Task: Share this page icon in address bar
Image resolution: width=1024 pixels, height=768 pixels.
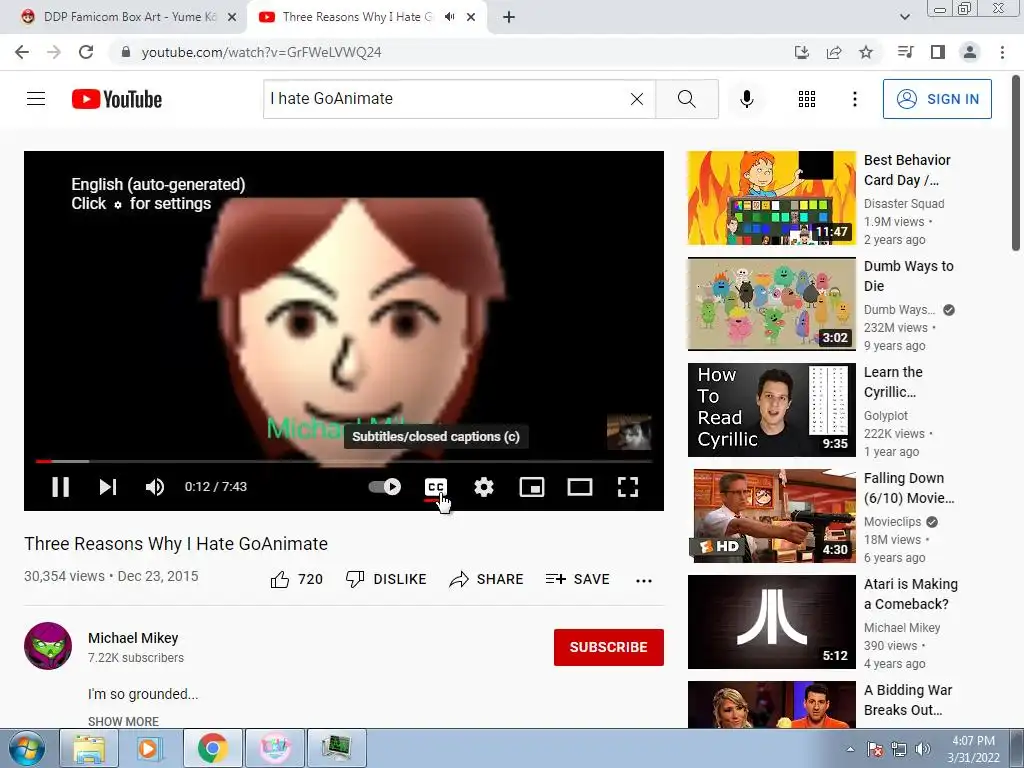Action: (833, 52)
